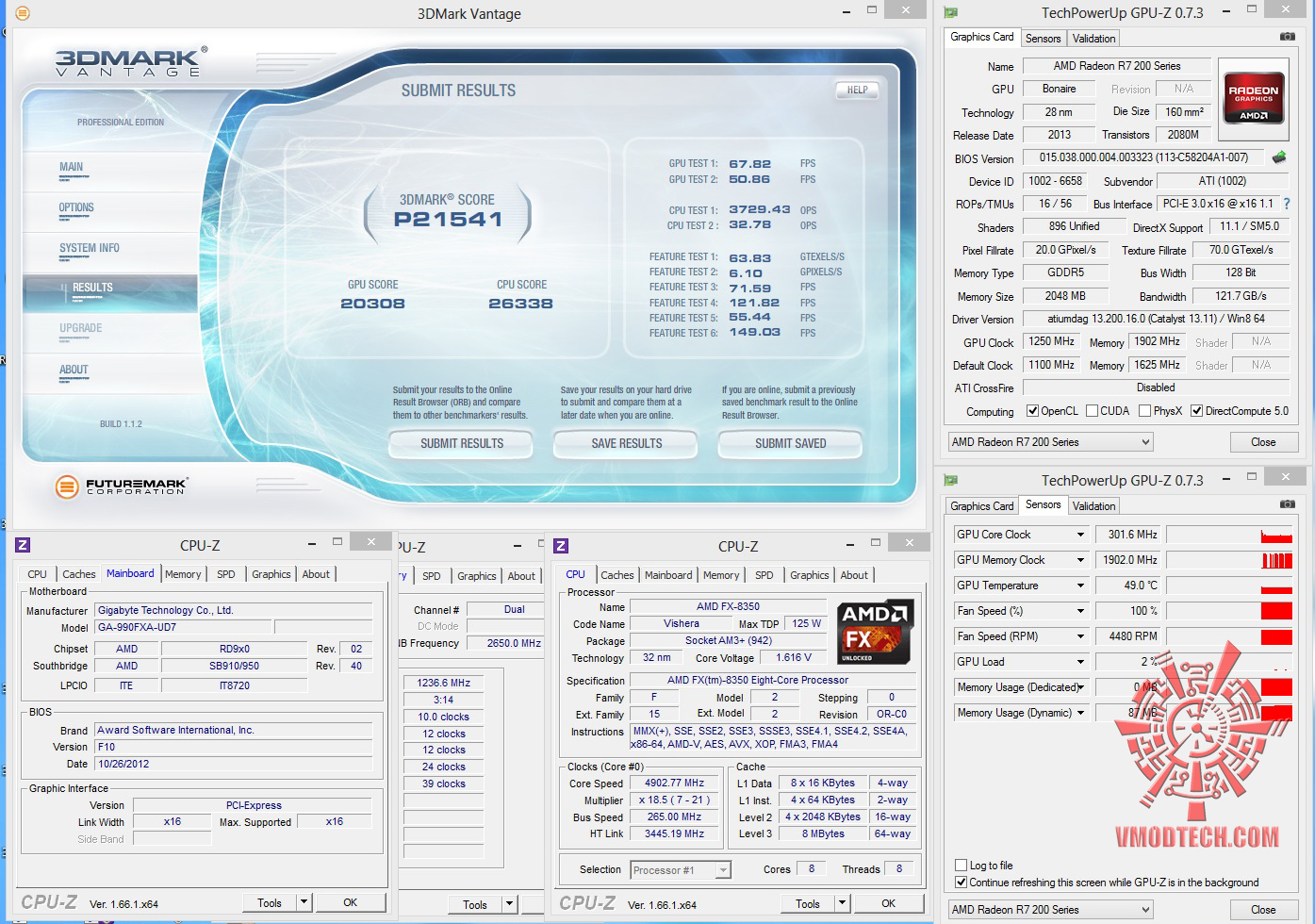Screen dimensions: 1315x924
Task: Click the purple Z icon of the CPU-Z processor window
Action: click(561, 546)
